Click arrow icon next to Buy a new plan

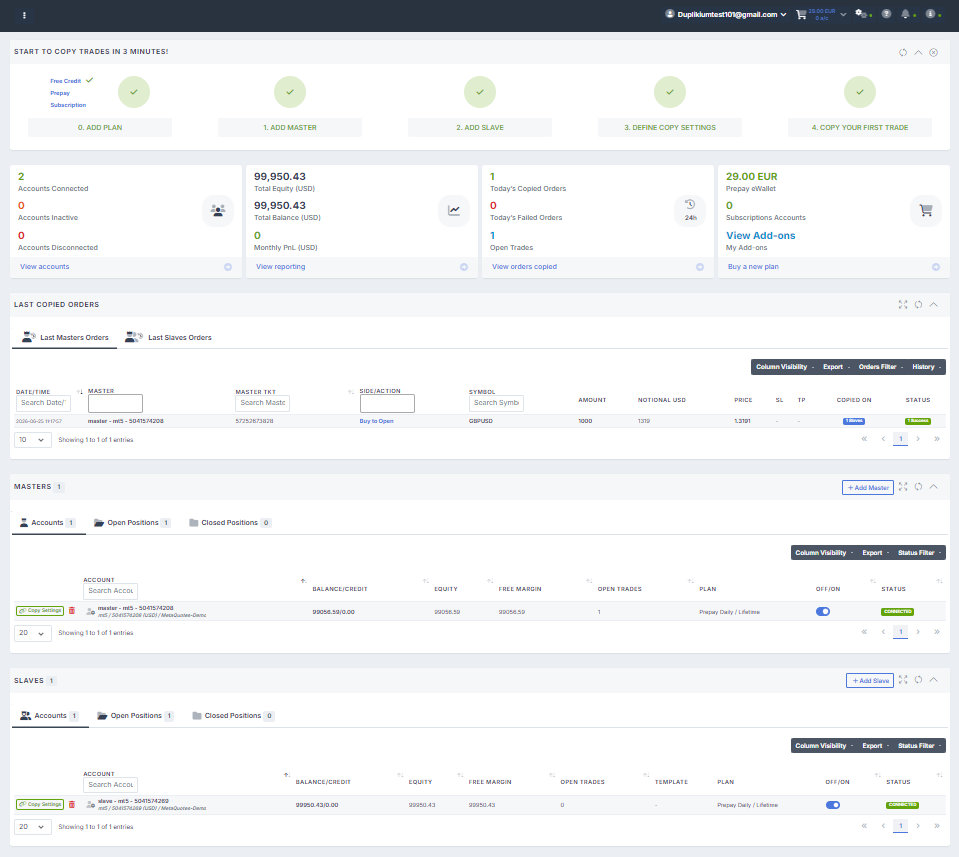click(936, 267)
